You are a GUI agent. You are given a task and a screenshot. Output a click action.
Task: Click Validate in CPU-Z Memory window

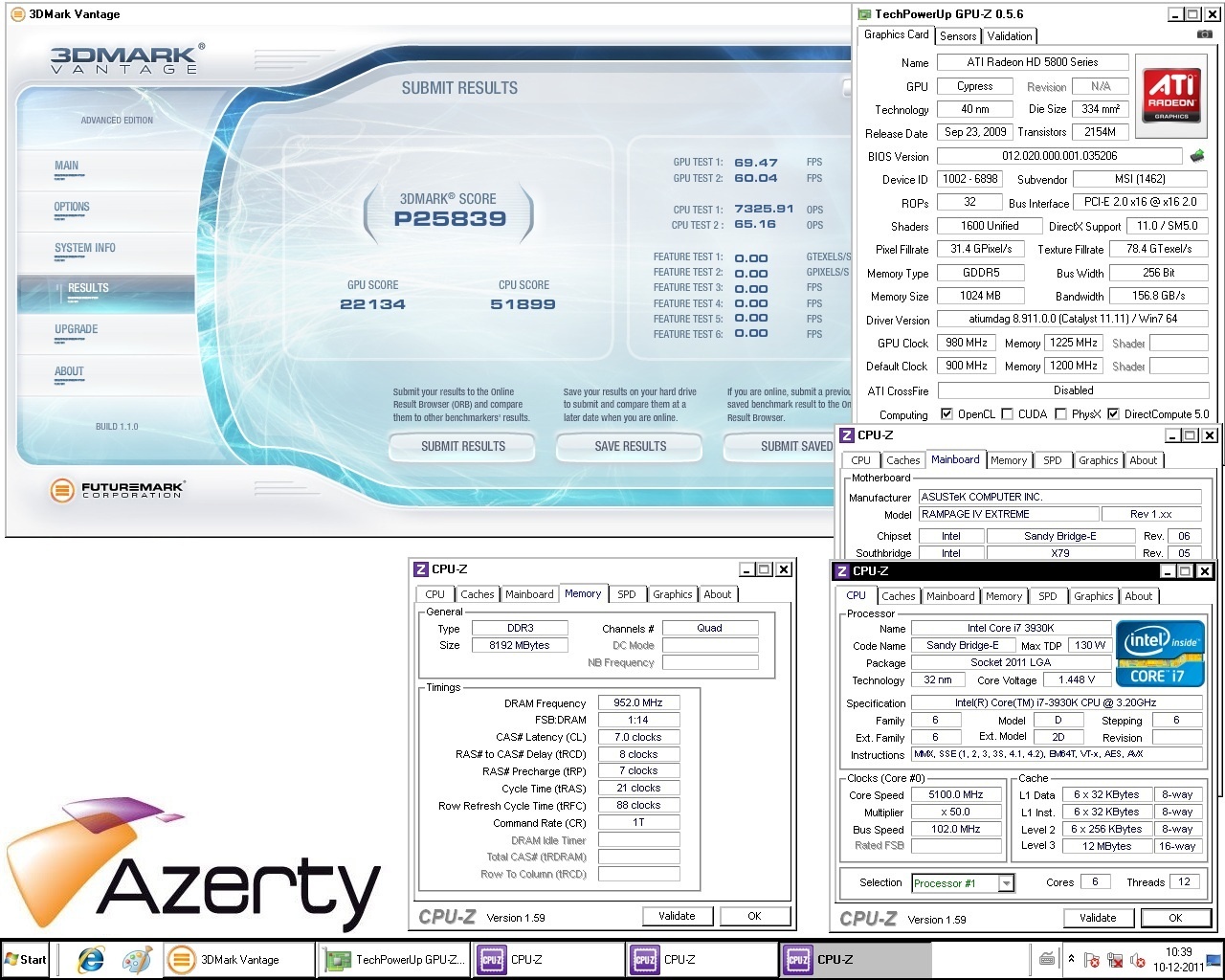click(x=677, y=916)
